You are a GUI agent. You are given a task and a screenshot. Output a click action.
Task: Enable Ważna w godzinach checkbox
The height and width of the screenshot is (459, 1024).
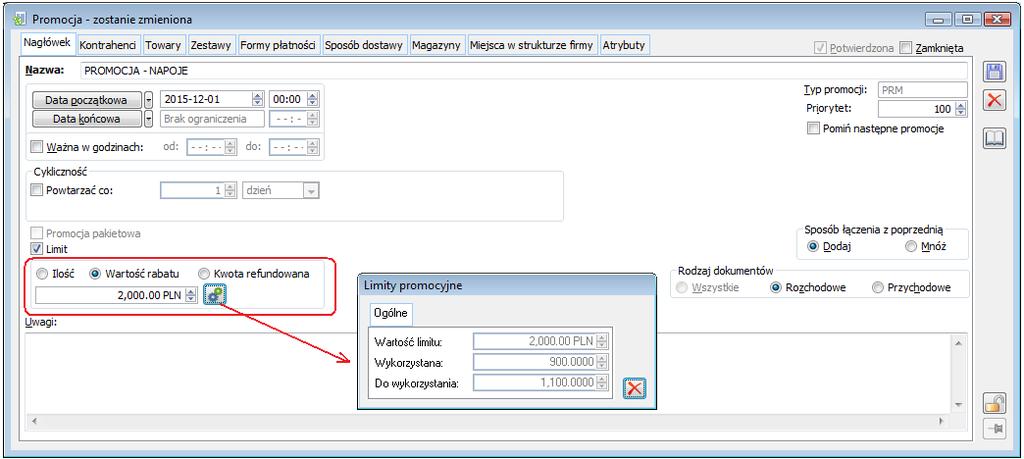click(x=37, y=146)
